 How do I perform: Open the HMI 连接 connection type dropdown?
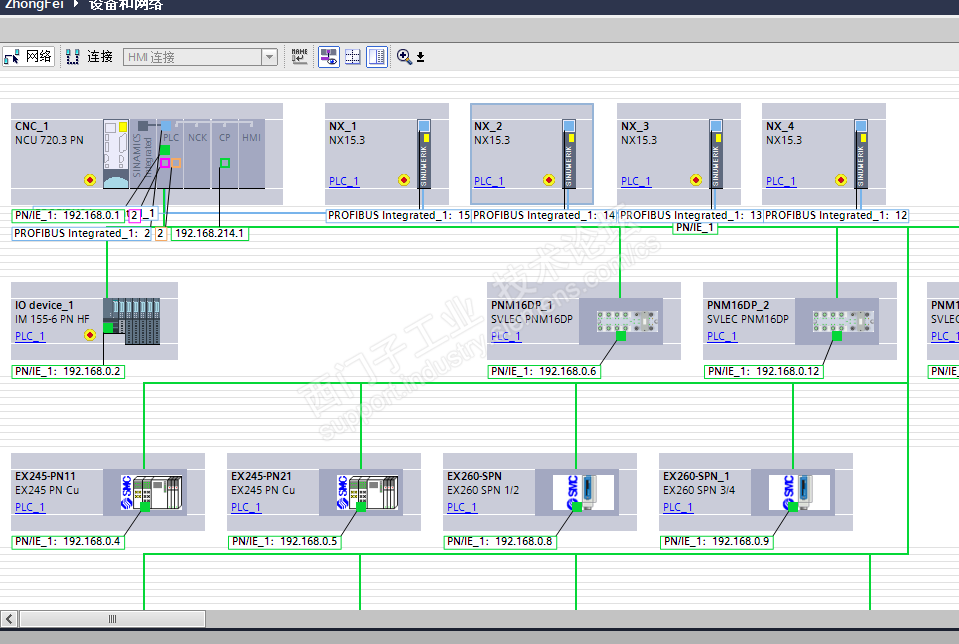pos(269,57)
